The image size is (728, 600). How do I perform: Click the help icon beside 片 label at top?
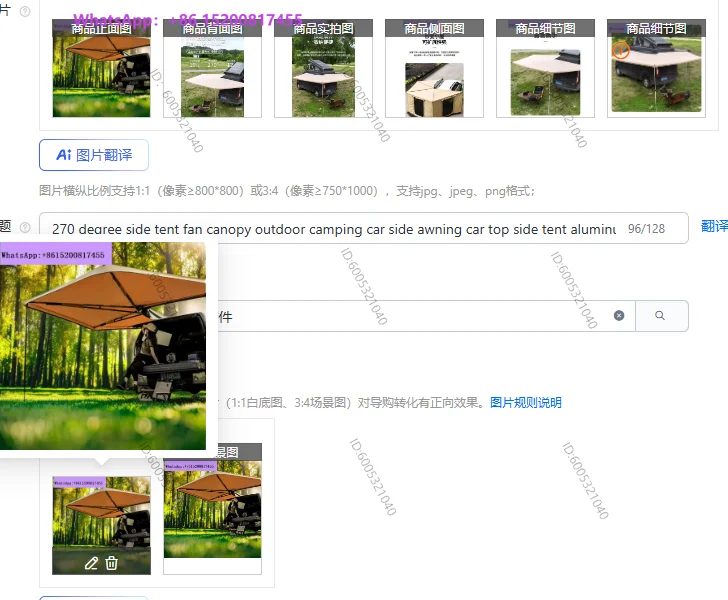pyautogui.click(x=25, y=12)
